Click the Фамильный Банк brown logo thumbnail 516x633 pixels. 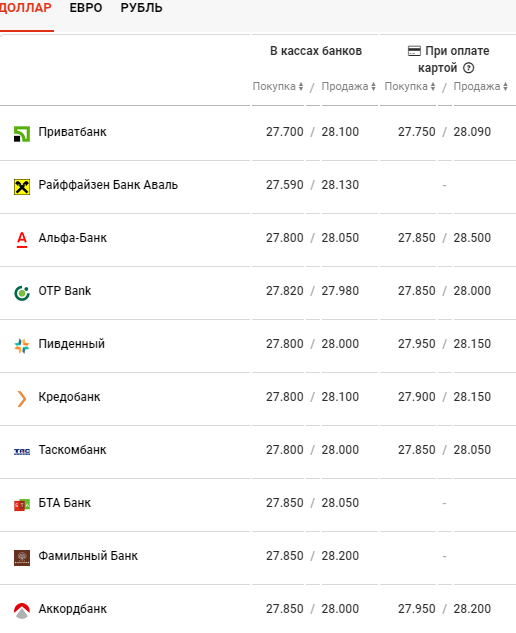pyautogui.click(x=22, y=558)
